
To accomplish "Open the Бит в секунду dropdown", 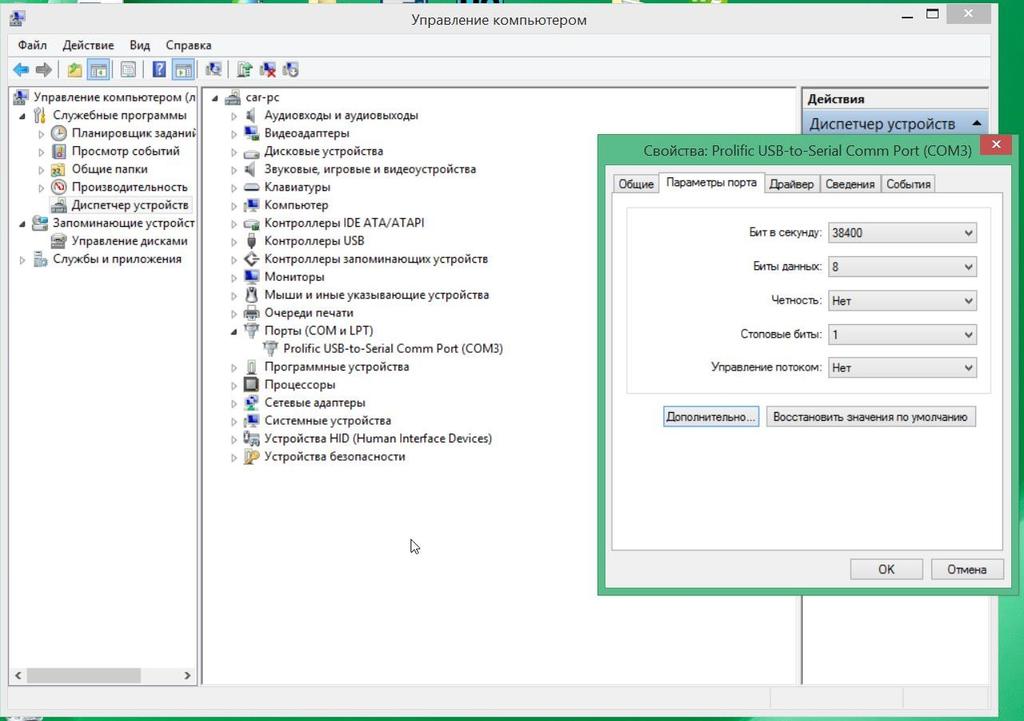I will coord(902,233).
